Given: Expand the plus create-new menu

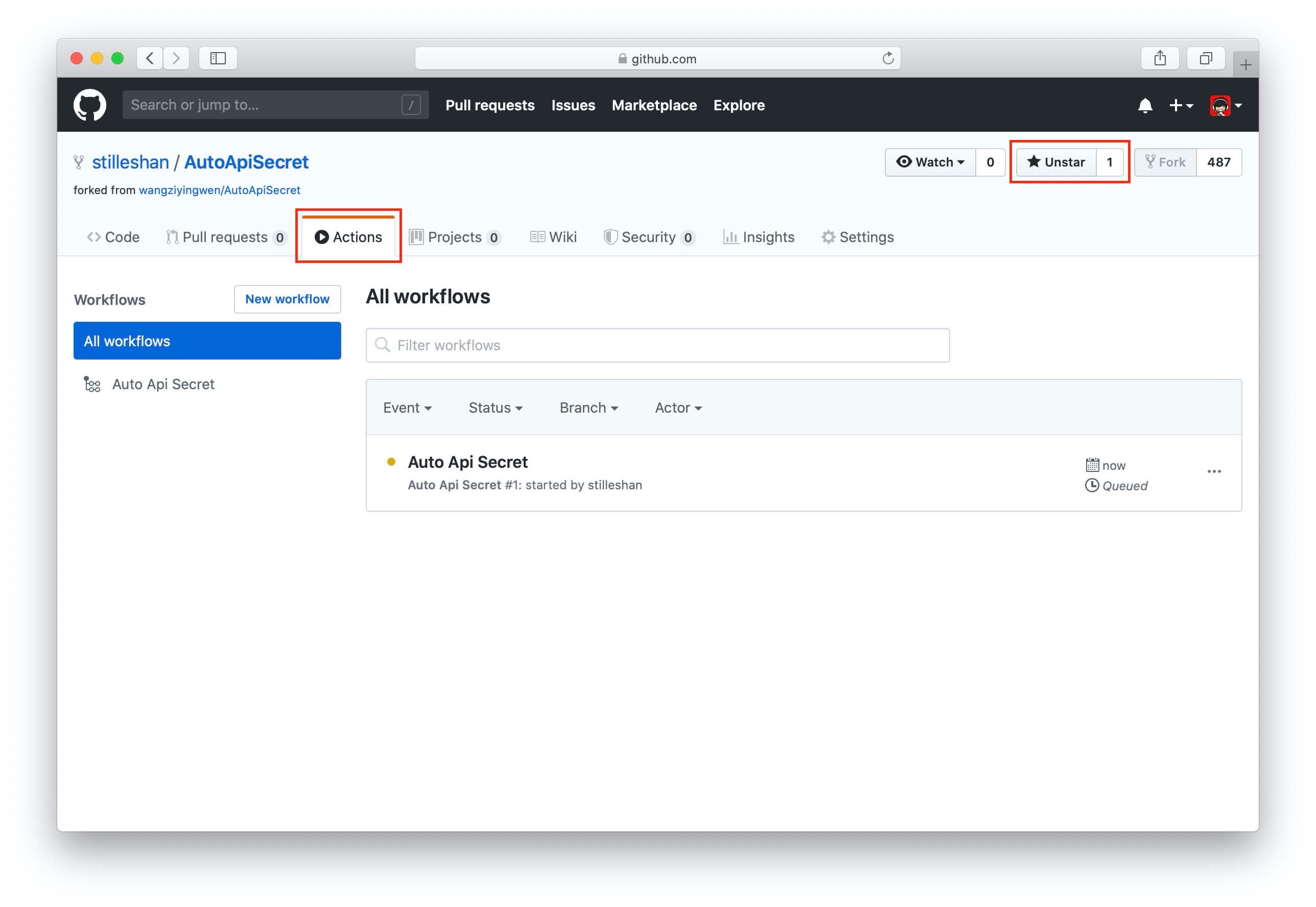Looking at the screenshot, I should pyautogui.click(x=1181, y=106).
